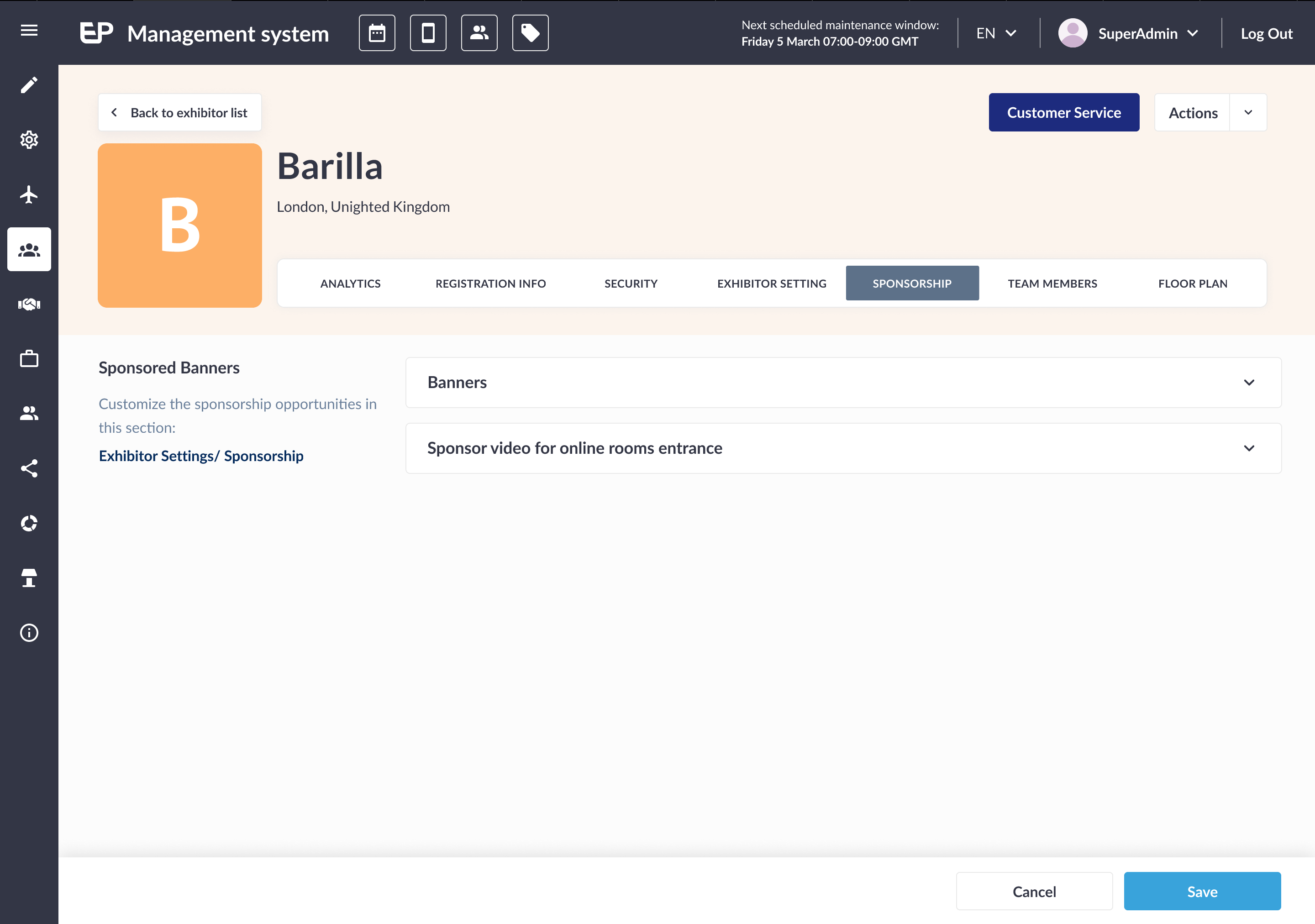Switch to the Security tab

tap(631, 283)
